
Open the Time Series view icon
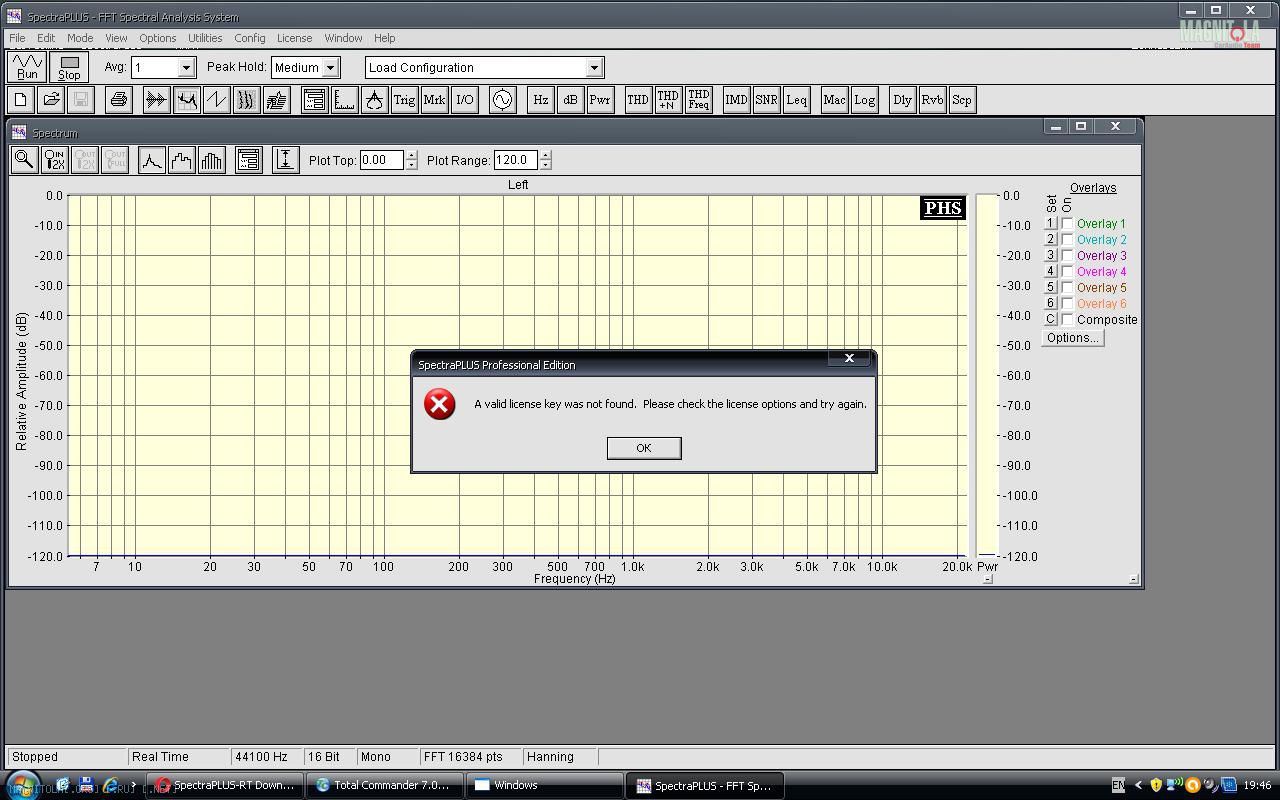click(156, 100)
